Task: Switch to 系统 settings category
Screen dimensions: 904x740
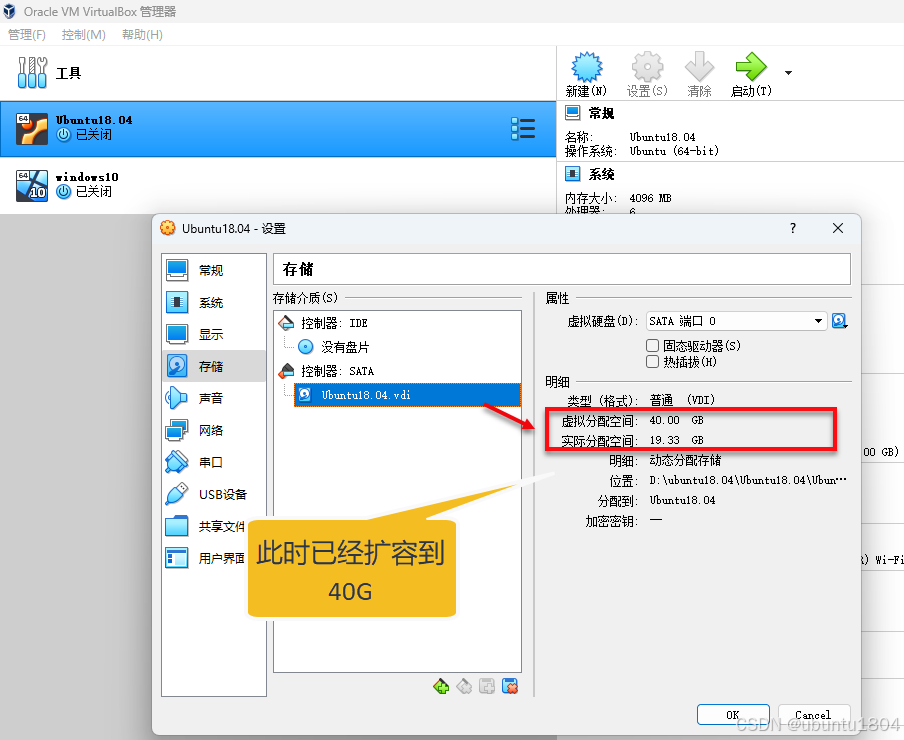Action: [x=214, y=302]
